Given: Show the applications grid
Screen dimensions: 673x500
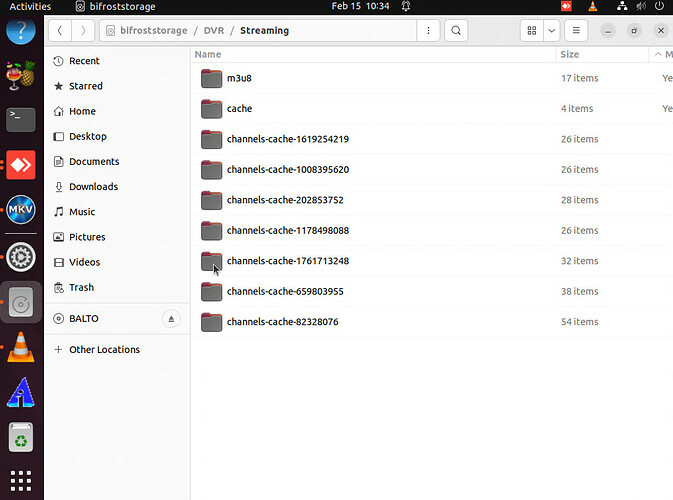Looking at the screenshot, I should pyautogui.click(x=21, y=479).
